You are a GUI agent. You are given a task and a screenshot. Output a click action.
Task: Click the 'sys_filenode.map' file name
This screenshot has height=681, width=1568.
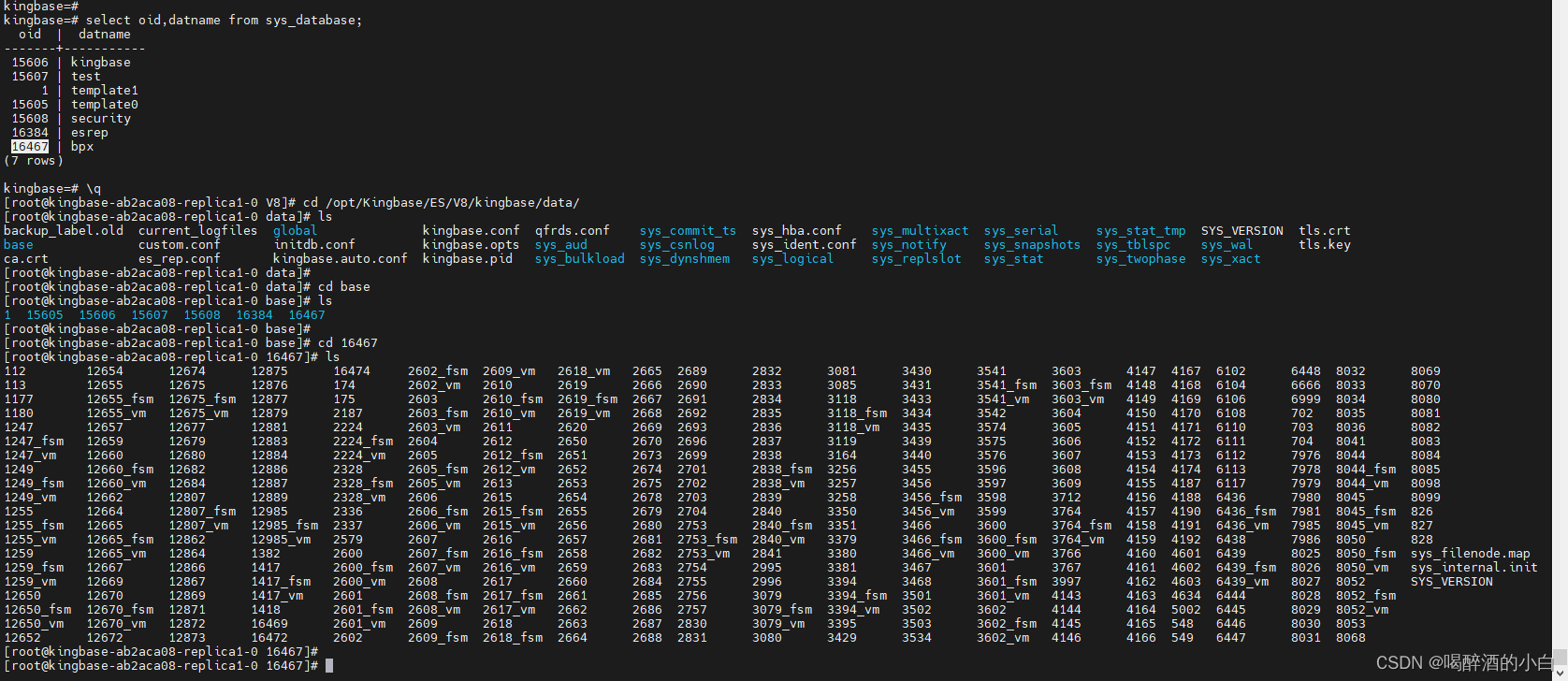[x=1471, y=554]
